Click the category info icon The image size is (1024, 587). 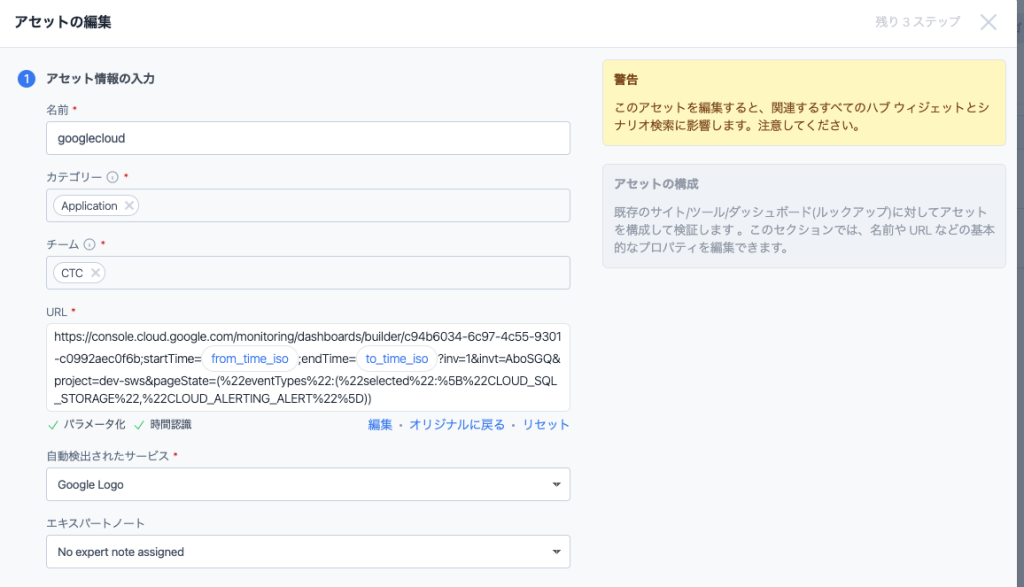tap(112, 177)
